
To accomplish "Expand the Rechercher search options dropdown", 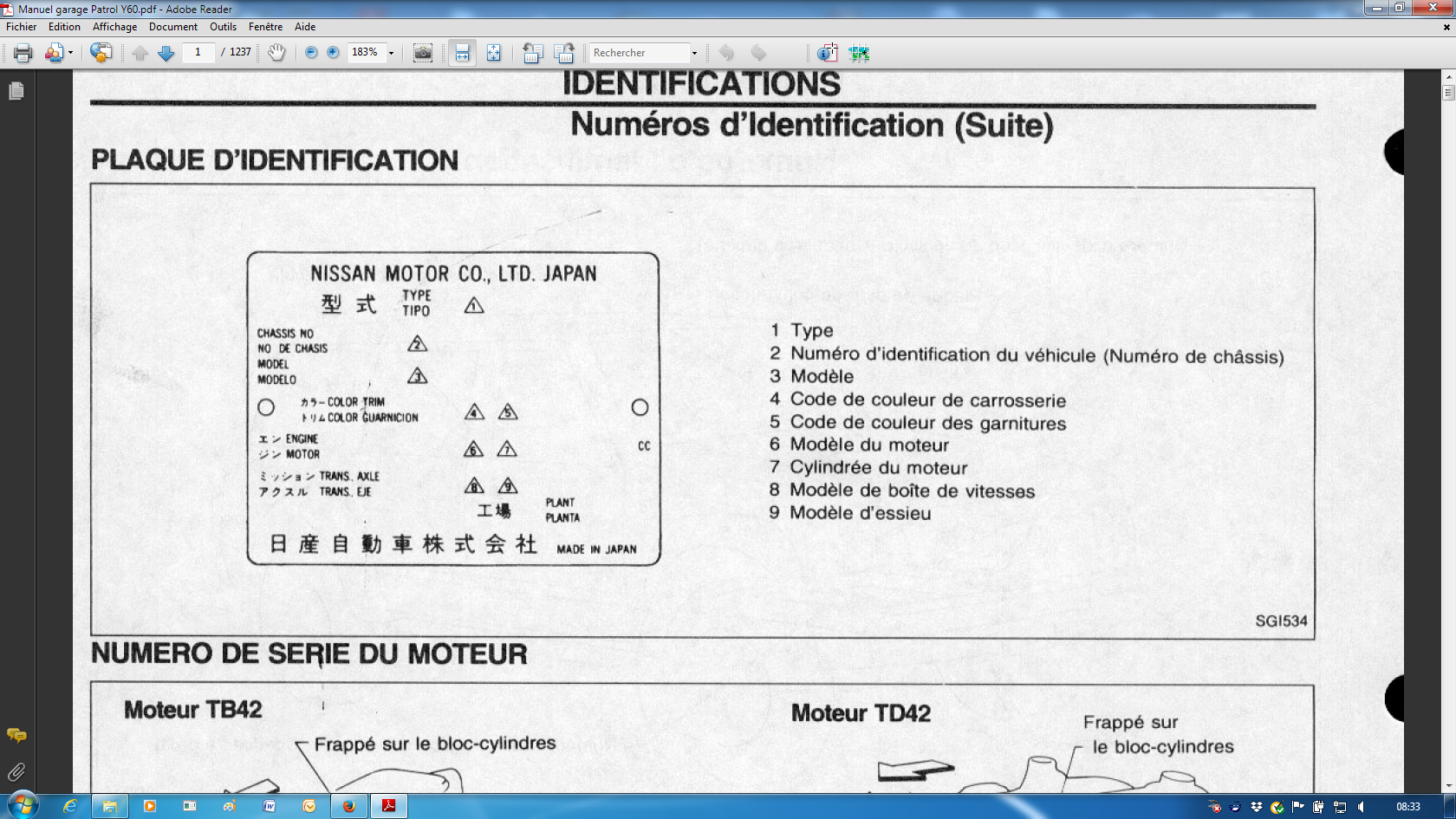I will 694,53.
